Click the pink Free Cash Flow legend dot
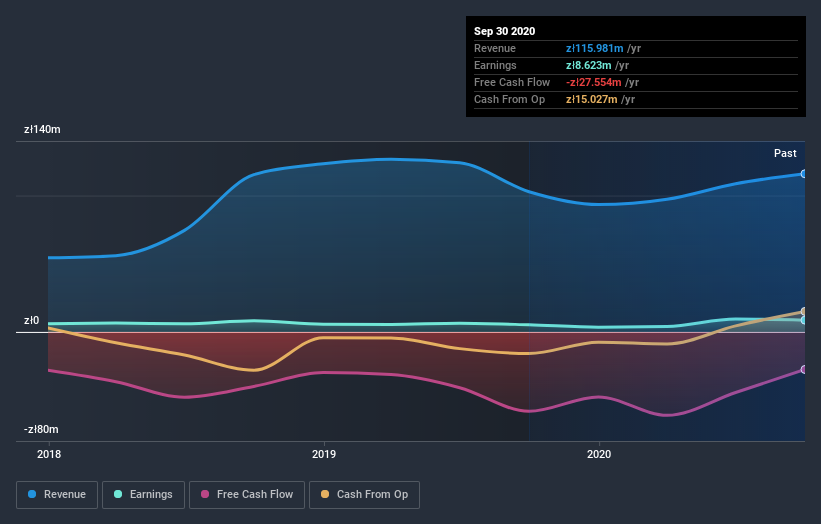This screenshot has height=524, width=821. (x=205, y=494)
